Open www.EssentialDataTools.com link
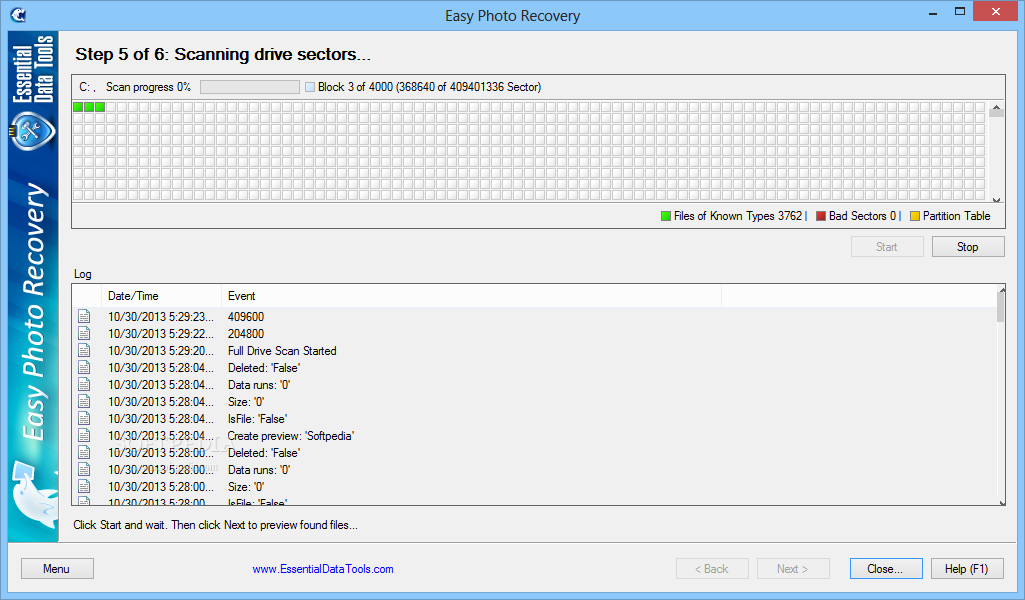 (x=323, y=569)
